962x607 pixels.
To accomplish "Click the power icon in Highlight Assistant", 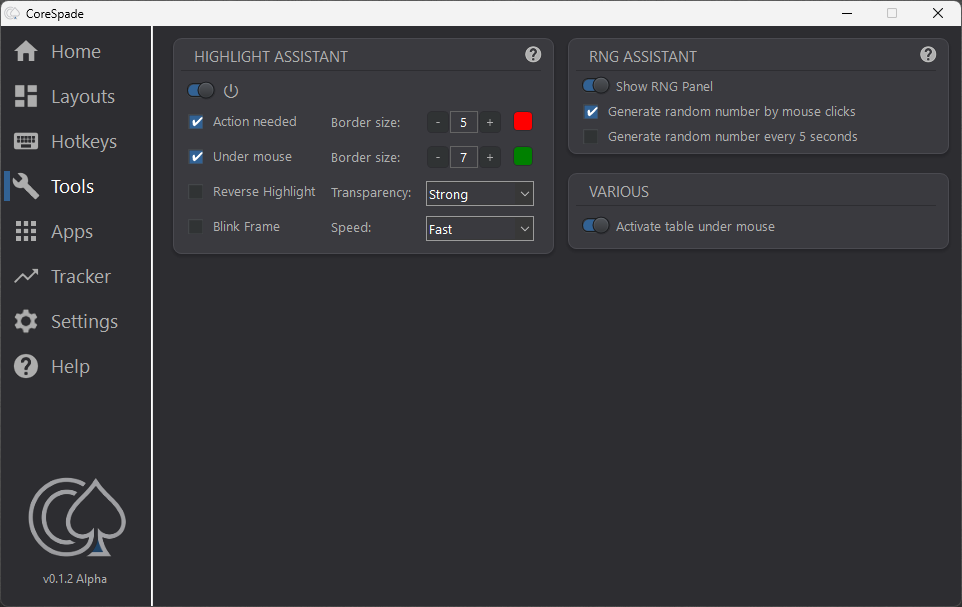I will (x=231, y=91).
